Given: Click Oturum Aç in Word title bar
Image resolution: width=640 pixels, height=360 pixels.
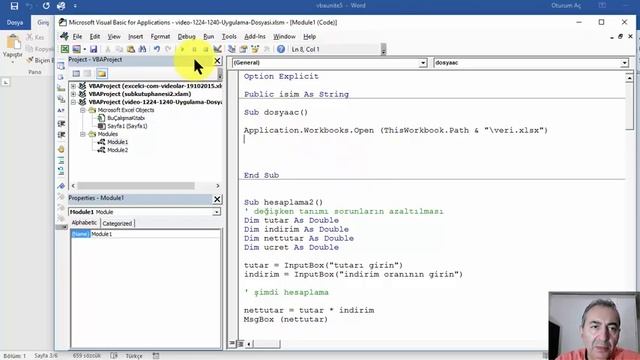Looking at the screenshot, I should pos(566,6).
